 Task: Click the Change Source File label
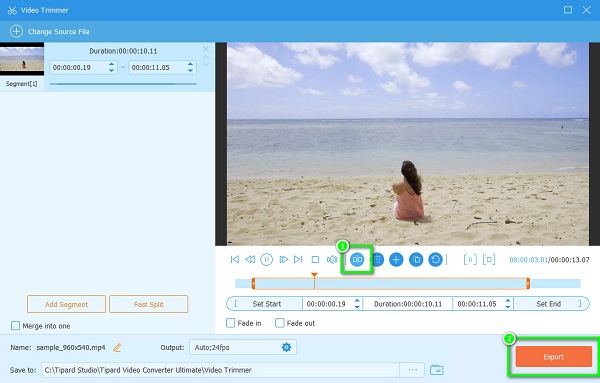click(59, 31)
